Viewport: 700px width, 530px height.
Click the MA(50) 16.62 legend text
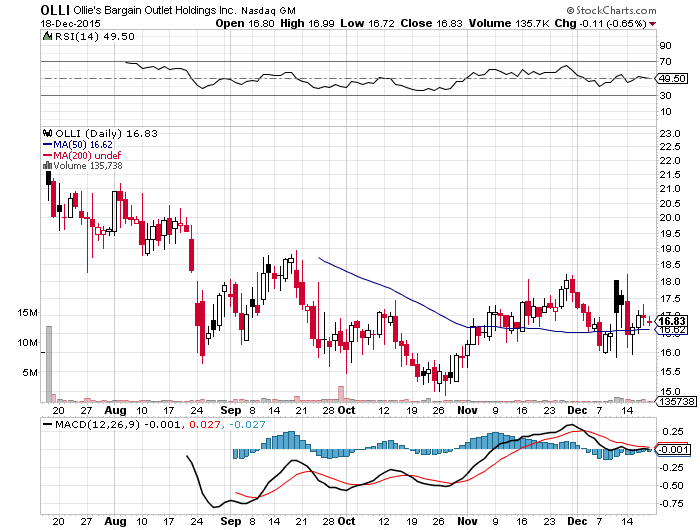tap(83, 145)
